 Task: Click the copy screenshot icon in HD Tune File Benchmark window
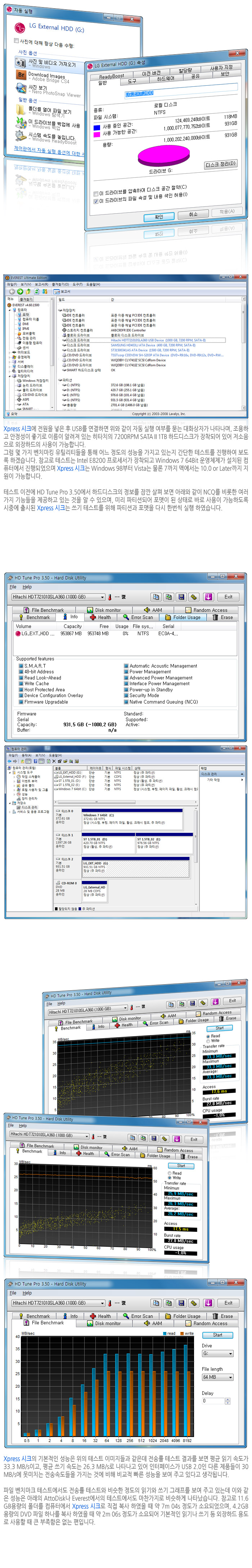point(168,1303)
